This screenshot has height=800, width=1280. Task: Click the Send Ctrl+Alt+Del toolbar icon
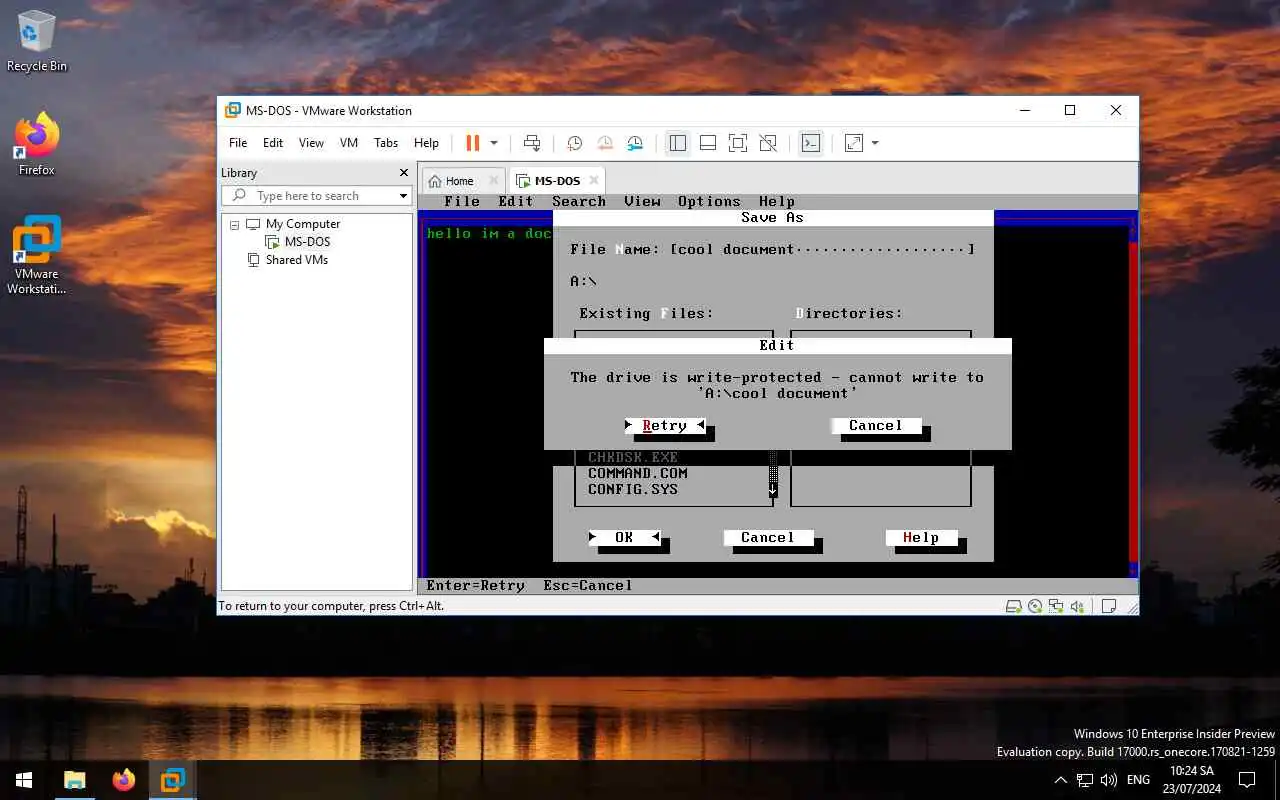(532, 143)
